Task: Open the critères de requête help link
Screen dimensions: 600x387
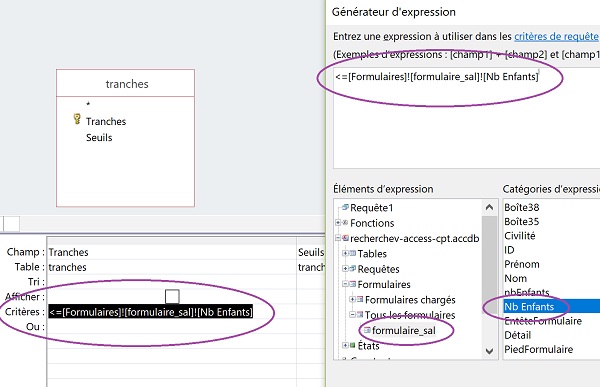Action: [556, 36]
